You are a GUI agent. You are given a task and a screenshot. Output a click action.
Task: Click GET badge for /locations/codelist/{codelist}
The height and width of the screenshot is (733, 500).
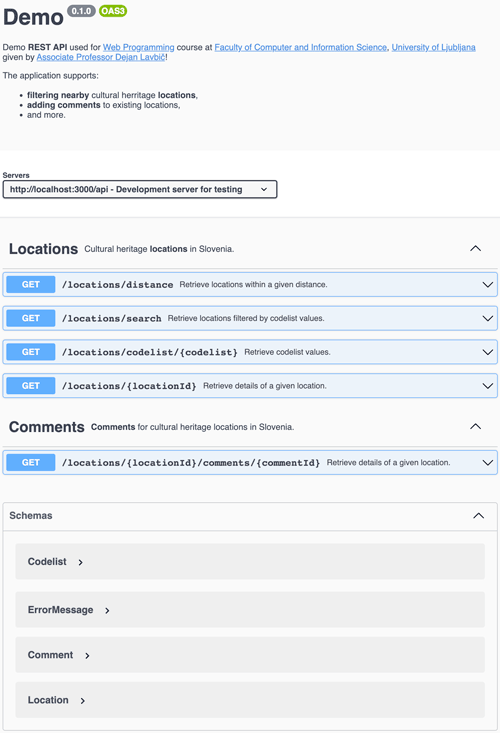(x=31, y=352)
